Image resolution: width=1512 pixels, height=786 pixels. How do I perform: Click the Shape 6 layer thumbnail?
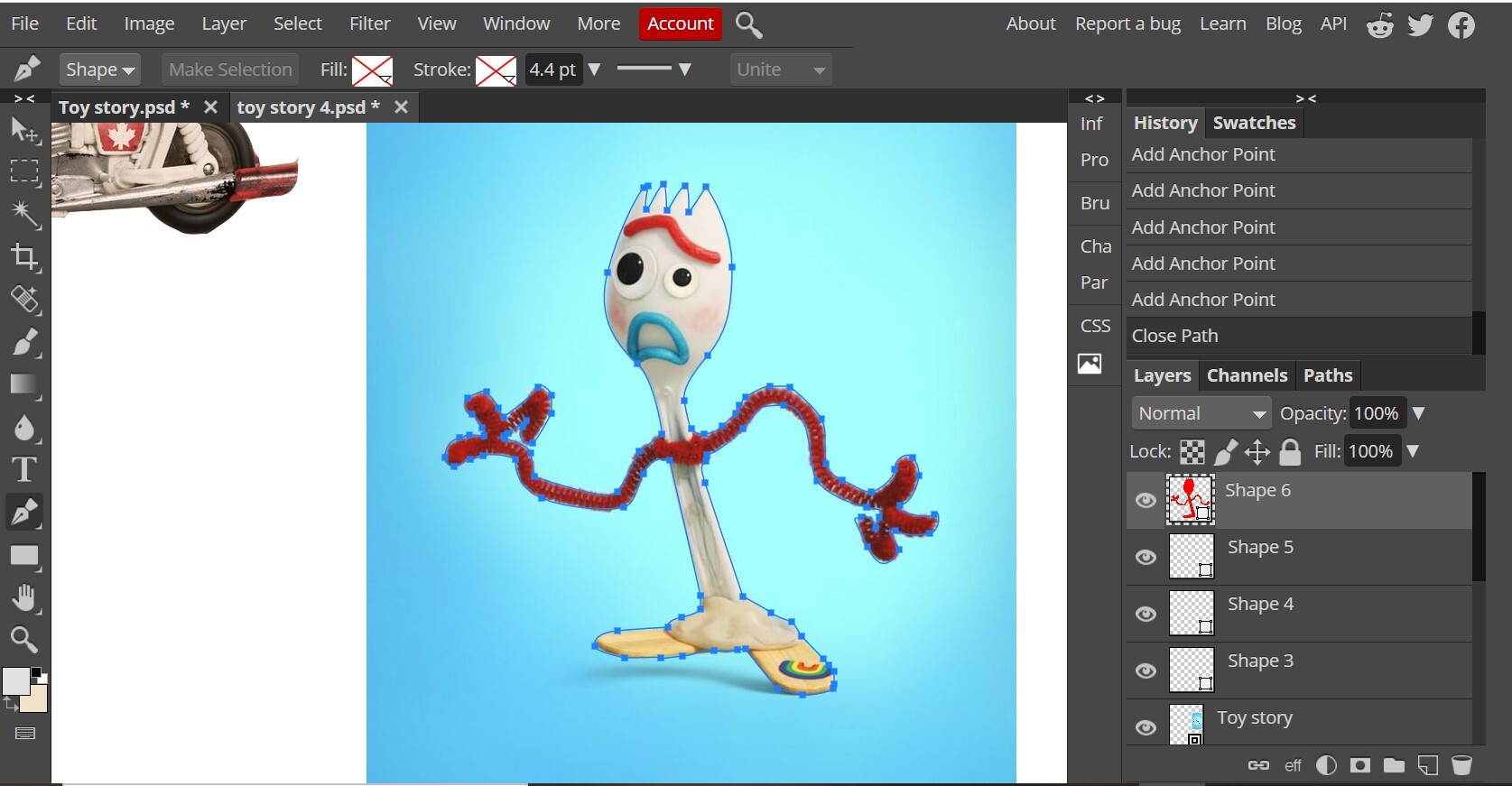1191,500
